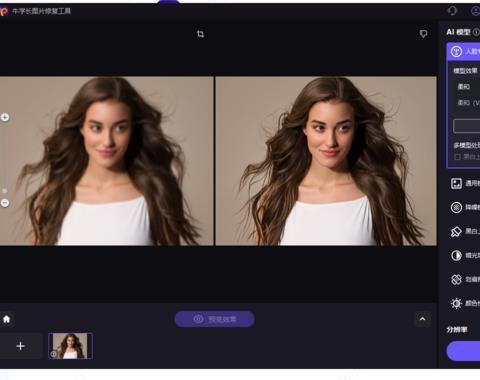Select the crop tool above the image
This screenshot has height=380, width=480.
200,34
